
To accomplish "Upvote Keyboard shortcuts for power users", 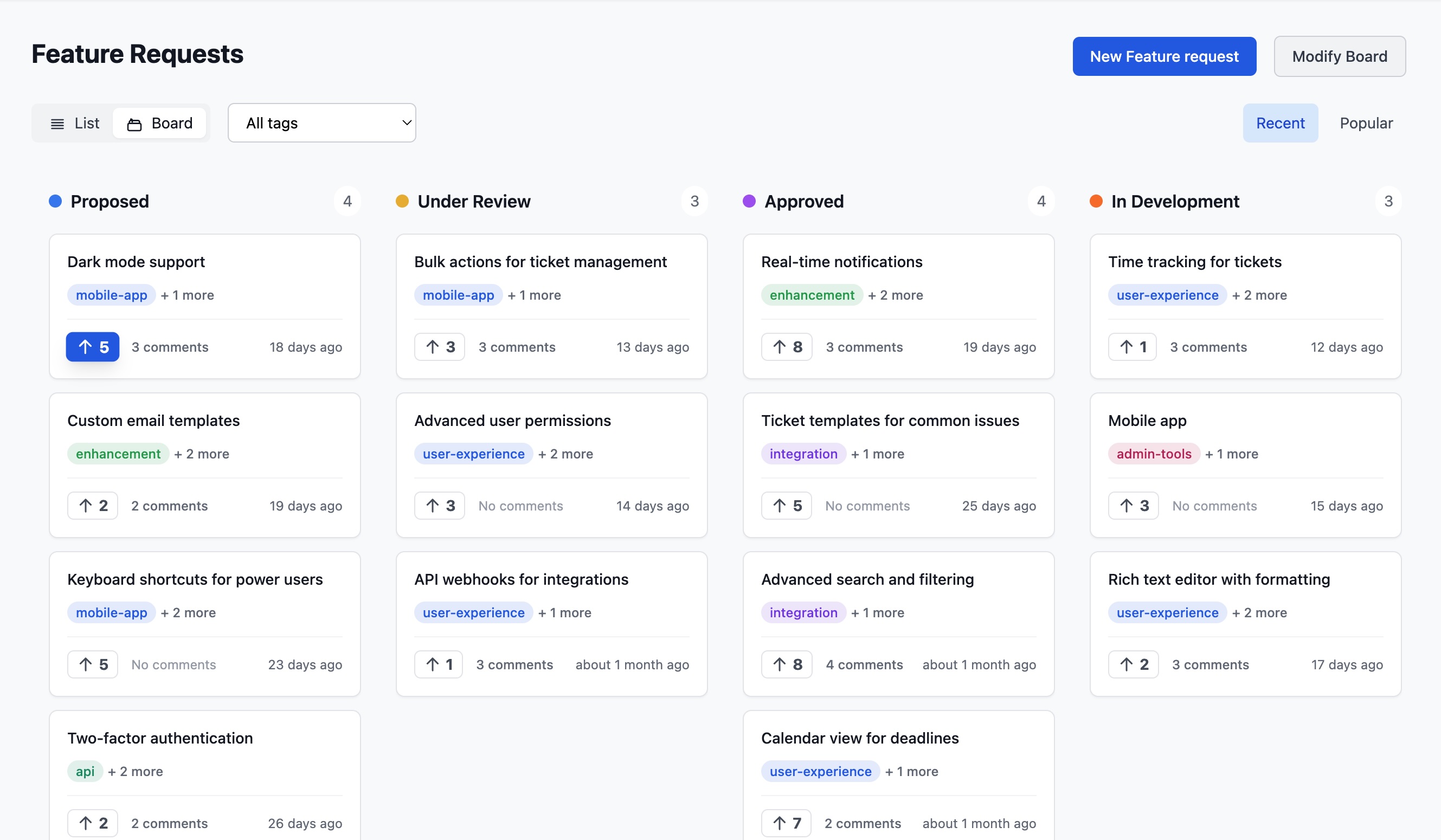I will click(93, 664).
